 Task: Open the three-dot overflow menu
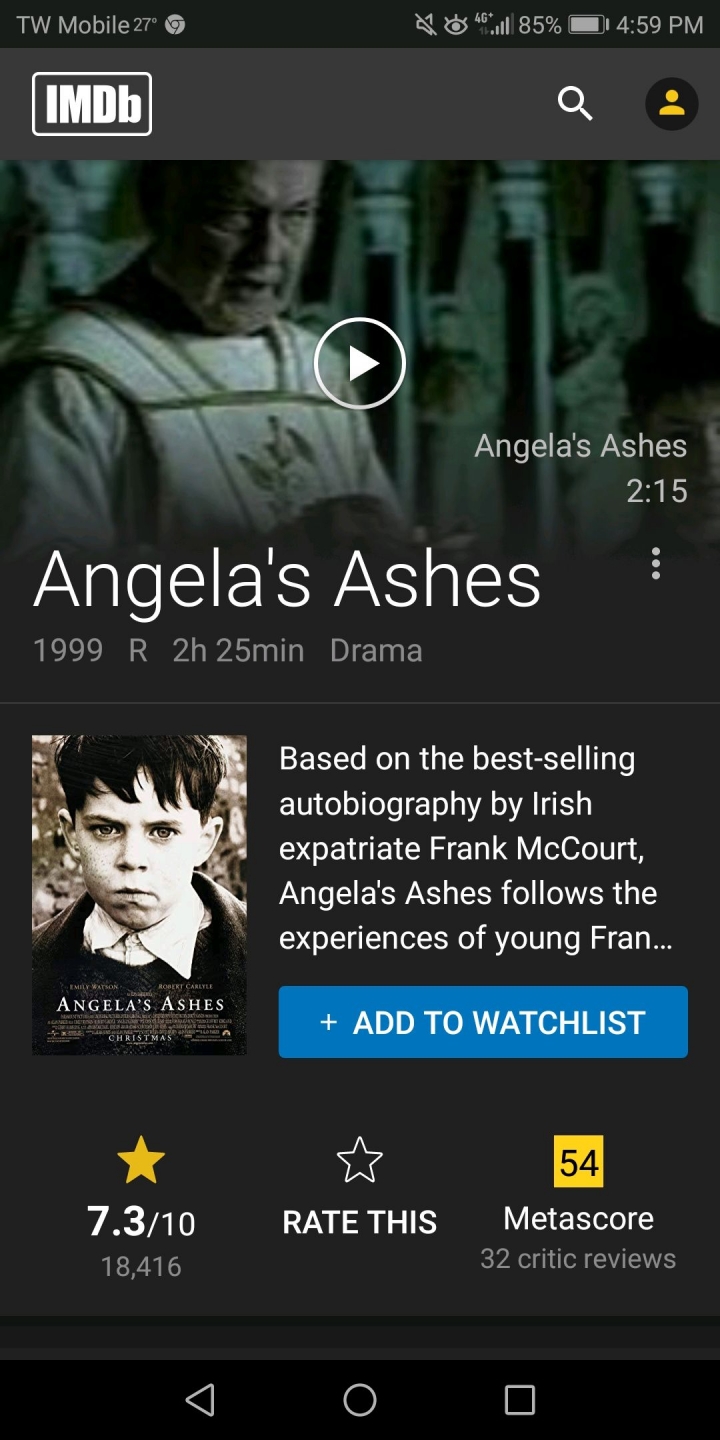coord(656,563)
